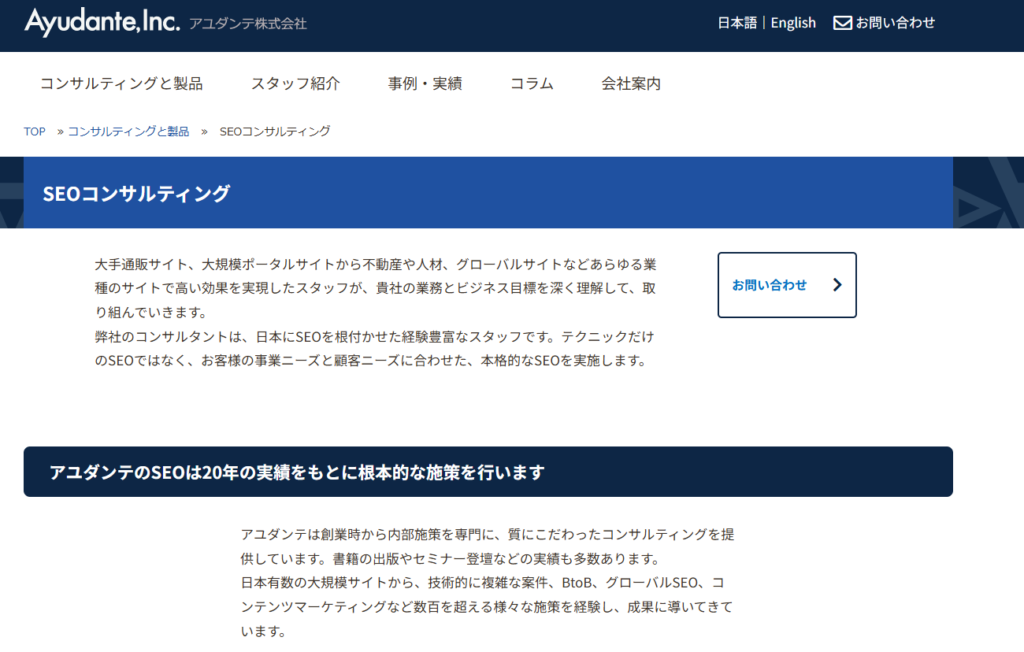This screenshot has height=652, width=1024.
Task: Click the envelope icon in the header
Action: [842, 22]
